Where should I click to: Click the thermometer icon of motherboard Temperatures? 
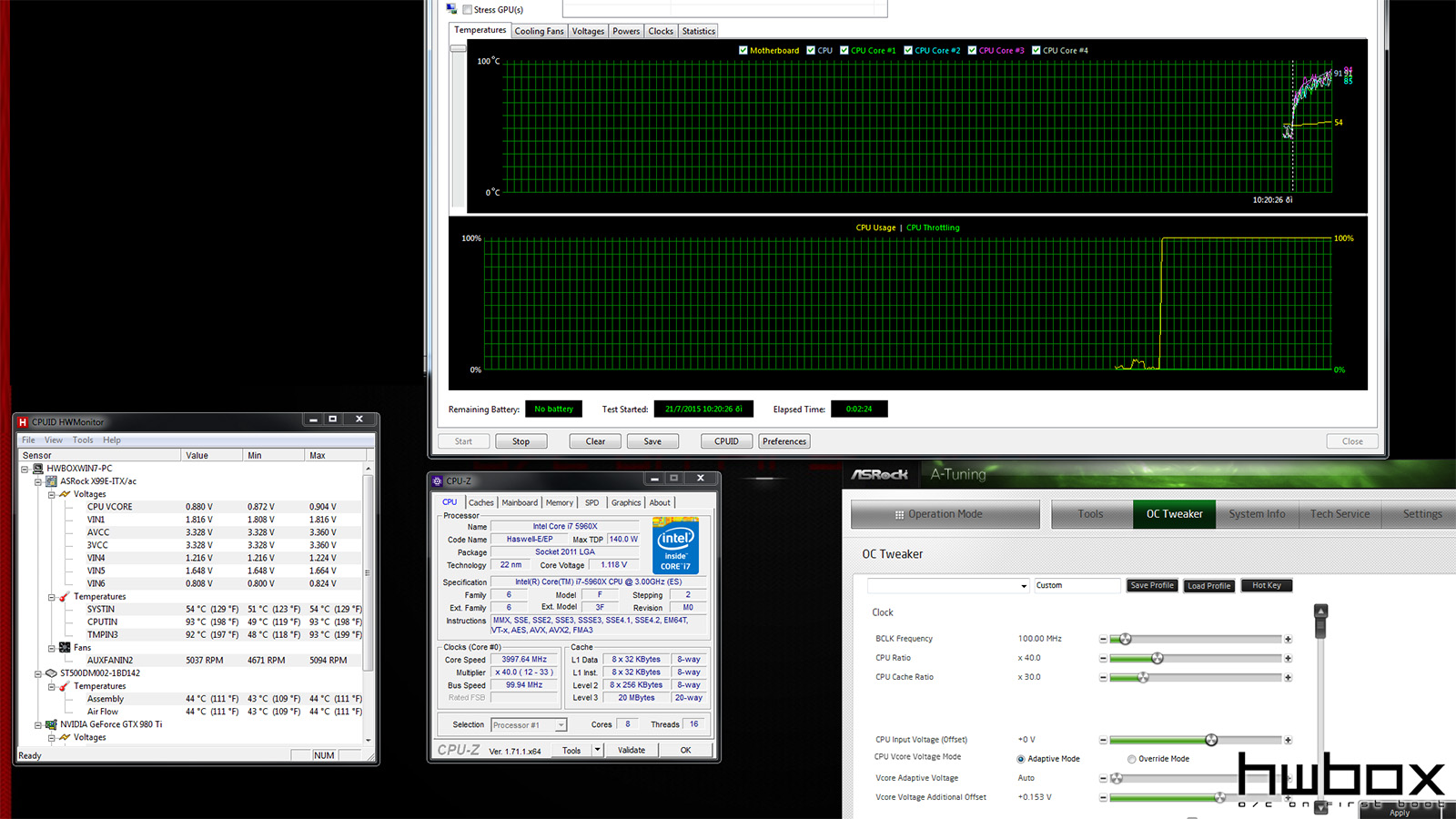click(x=65, y=597)
